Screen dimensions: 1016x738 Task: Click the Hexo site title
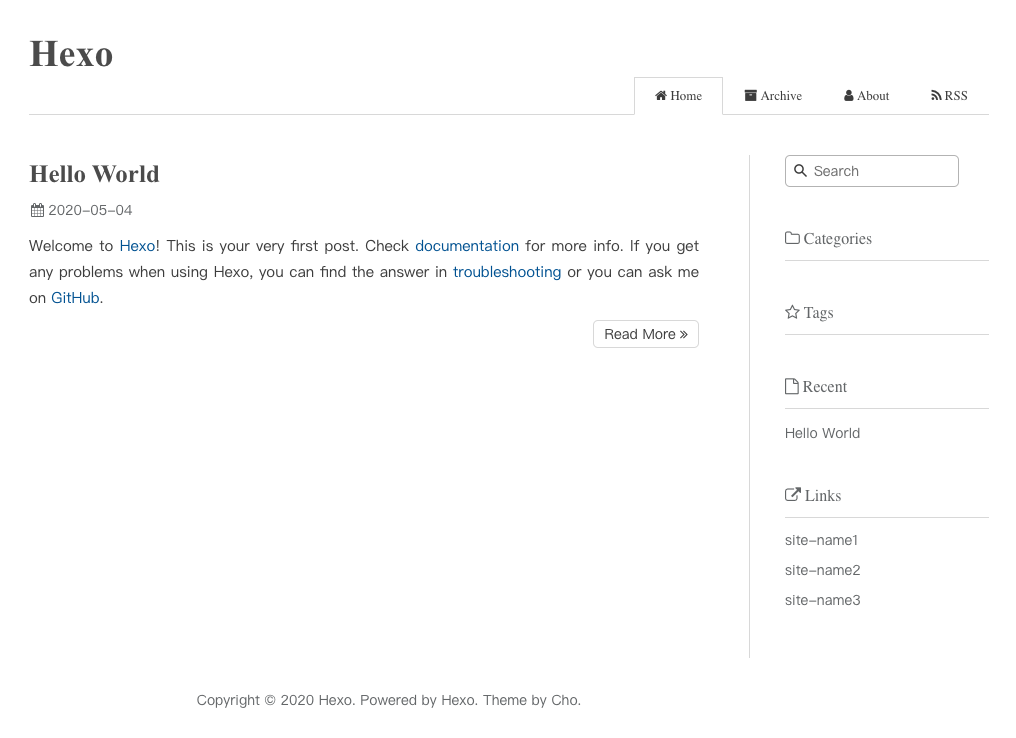click(71, 54)
